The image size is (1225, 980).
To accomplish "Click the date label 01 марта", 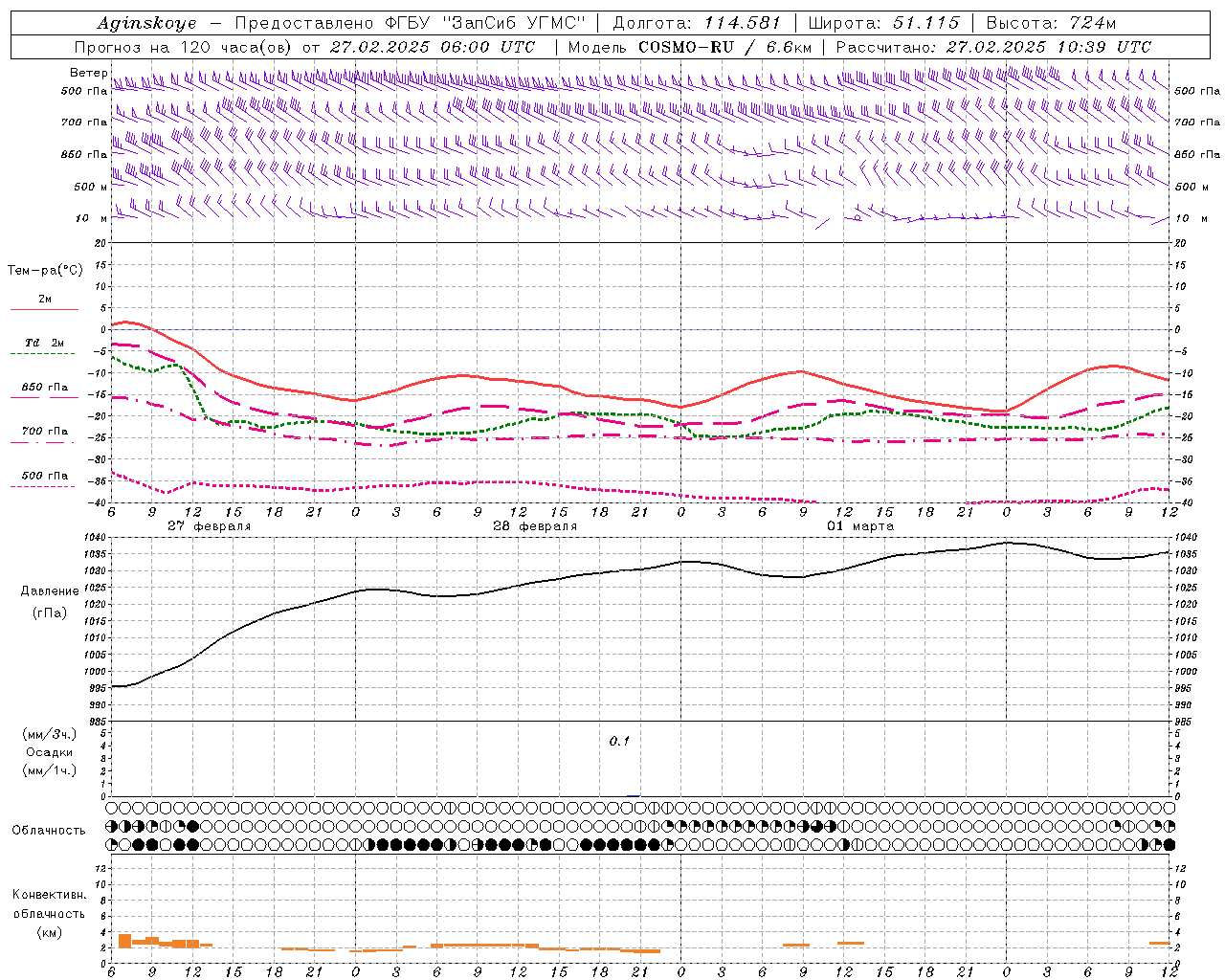I will (x=860, y=526).
